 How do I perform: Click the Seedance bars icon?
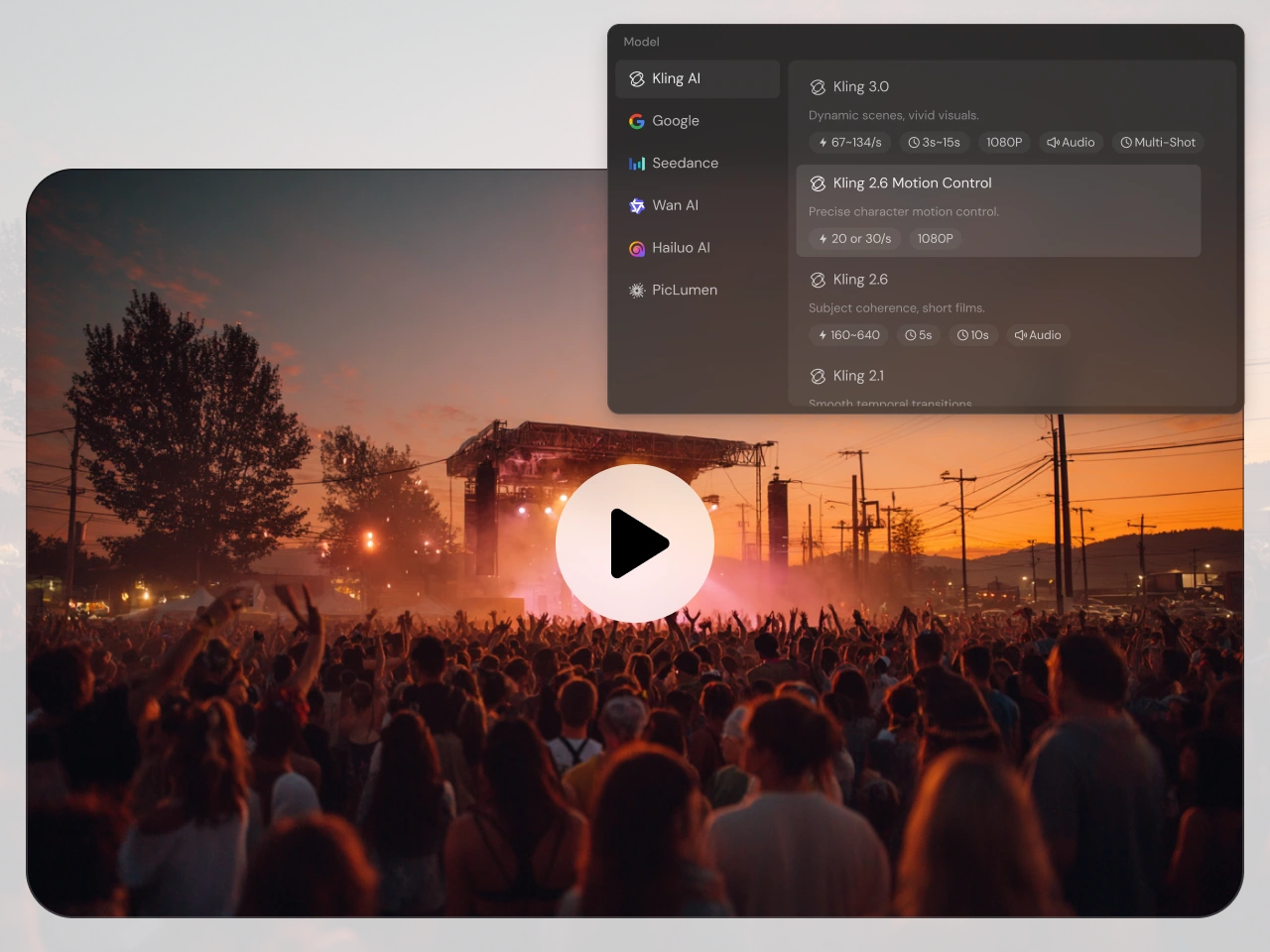coord(637,164)
